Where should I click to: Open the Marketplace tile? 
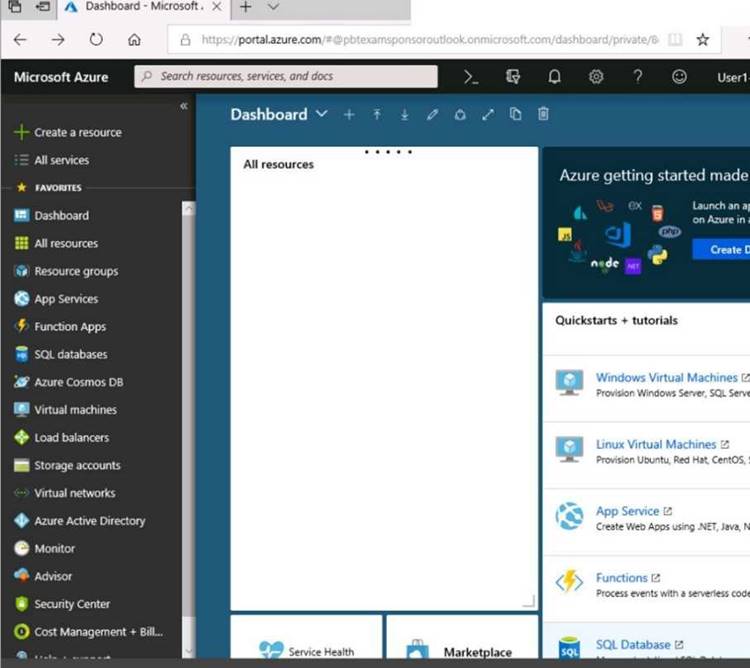462,637
